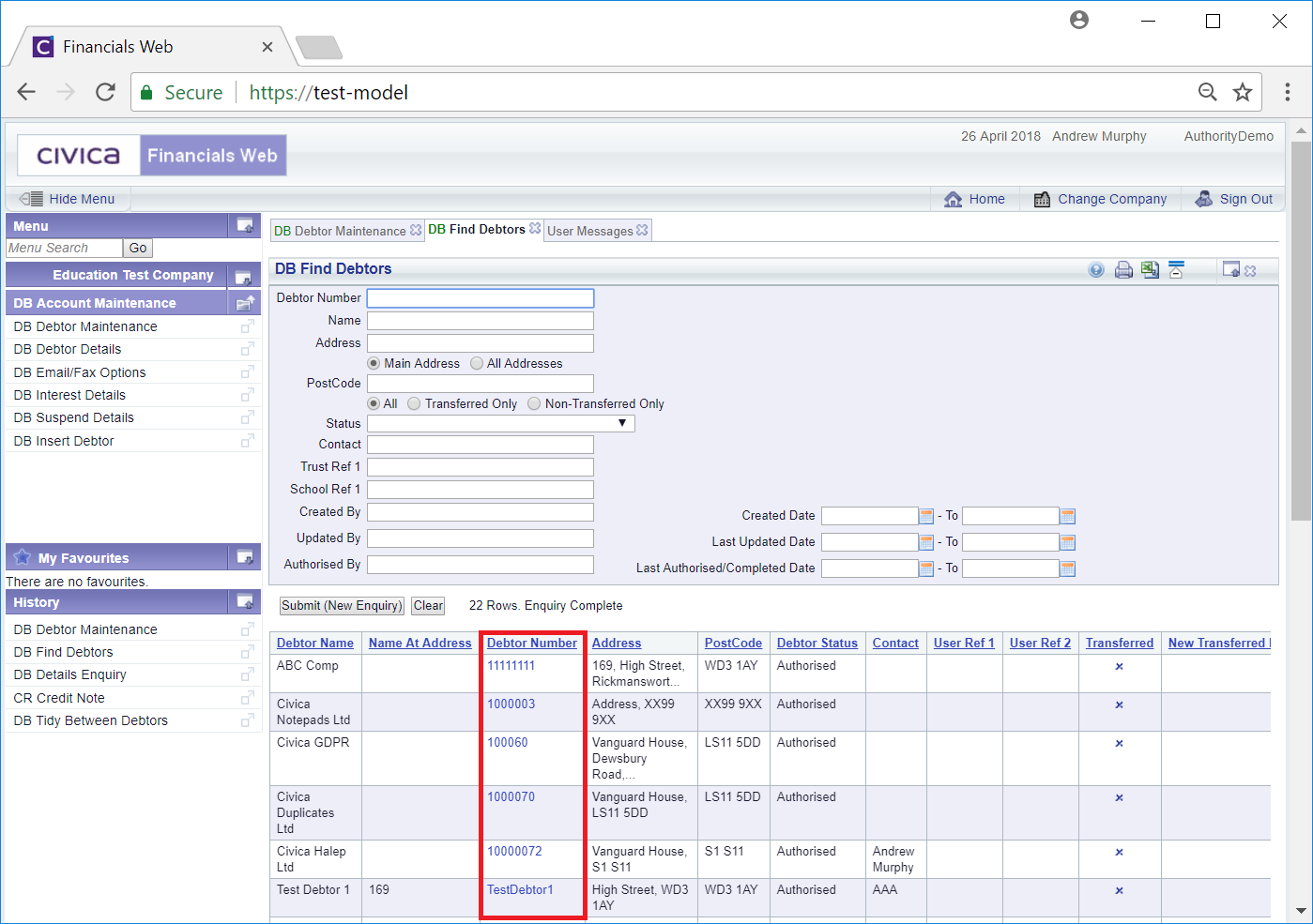Open DB Email/Fax Options in new window icon
The image size is (1313, 924).
click(248, 372)
